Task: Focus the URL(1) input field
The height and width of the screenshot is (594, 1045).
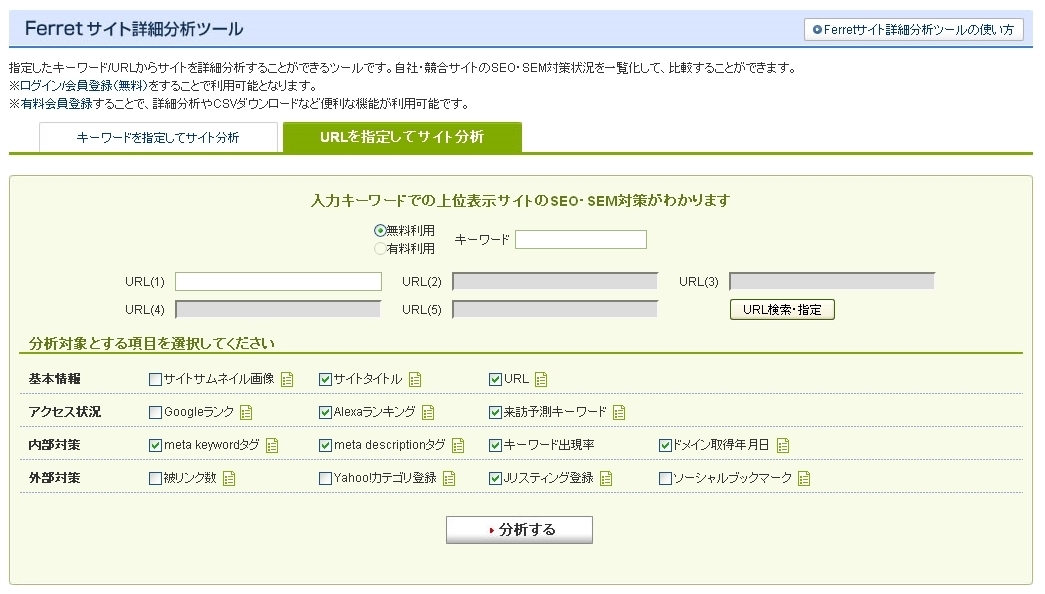Action: (278, 282)
